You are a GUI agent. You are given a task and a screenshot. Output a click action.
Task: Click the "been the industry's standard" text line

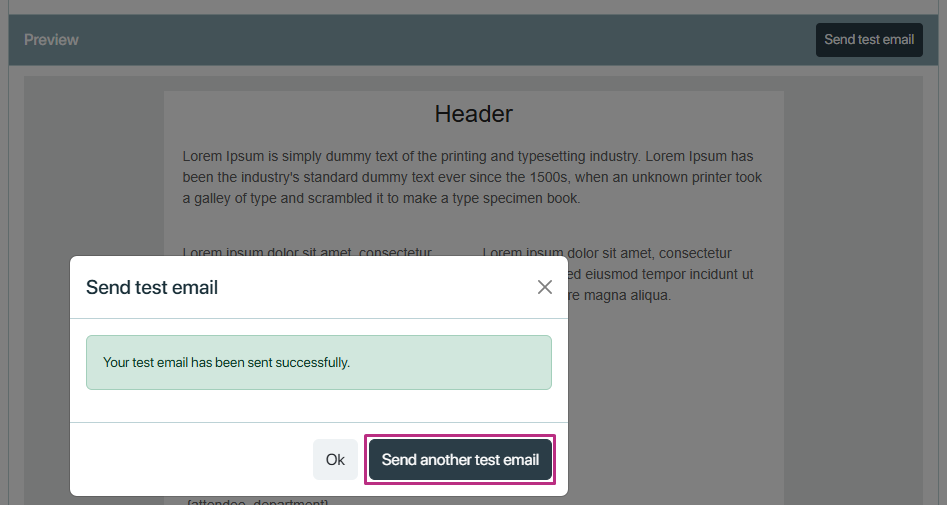point(472,178)
